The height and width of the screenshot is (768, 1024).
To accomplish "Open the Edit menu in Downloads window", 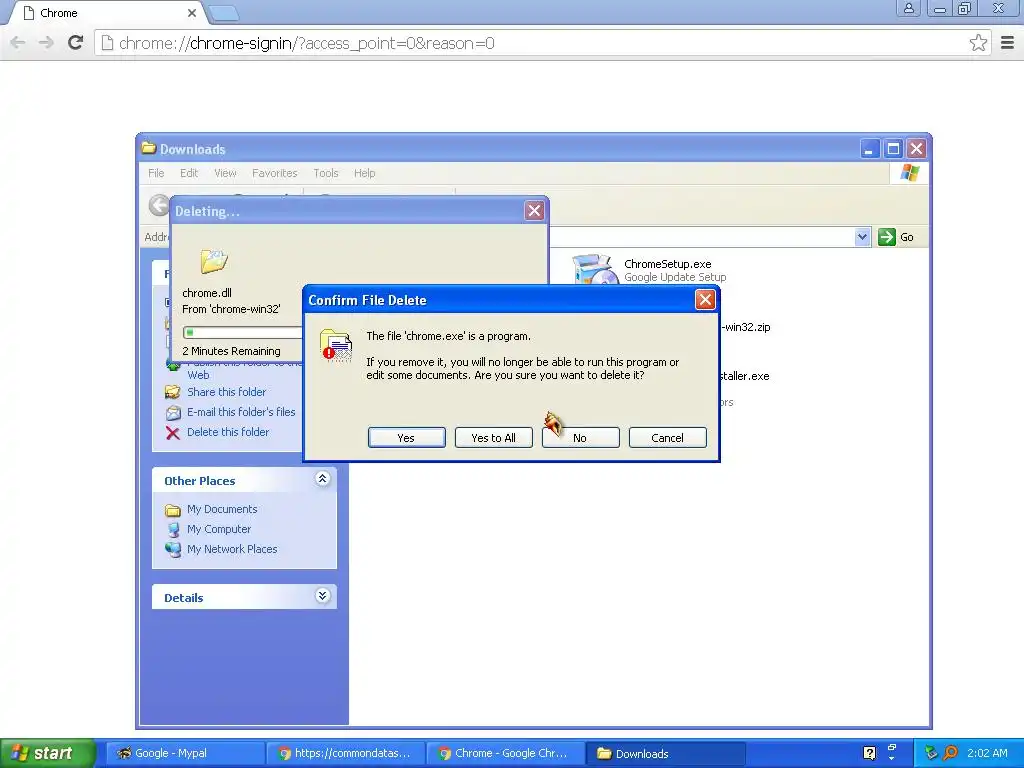I will click(189, 173).
